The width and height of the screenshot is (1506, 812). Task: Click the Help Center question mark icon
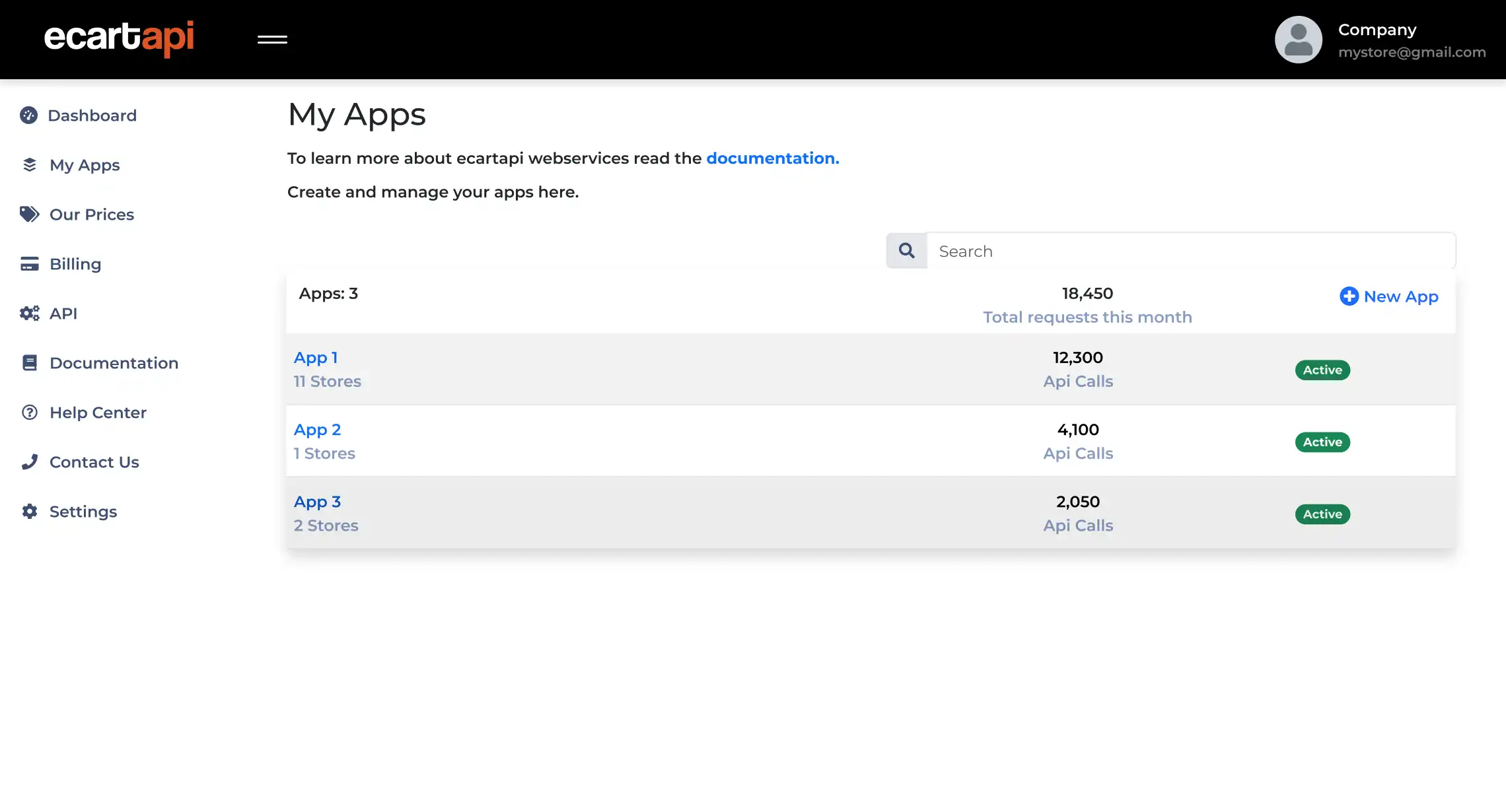pyautogui.click(x=29, y=412)
